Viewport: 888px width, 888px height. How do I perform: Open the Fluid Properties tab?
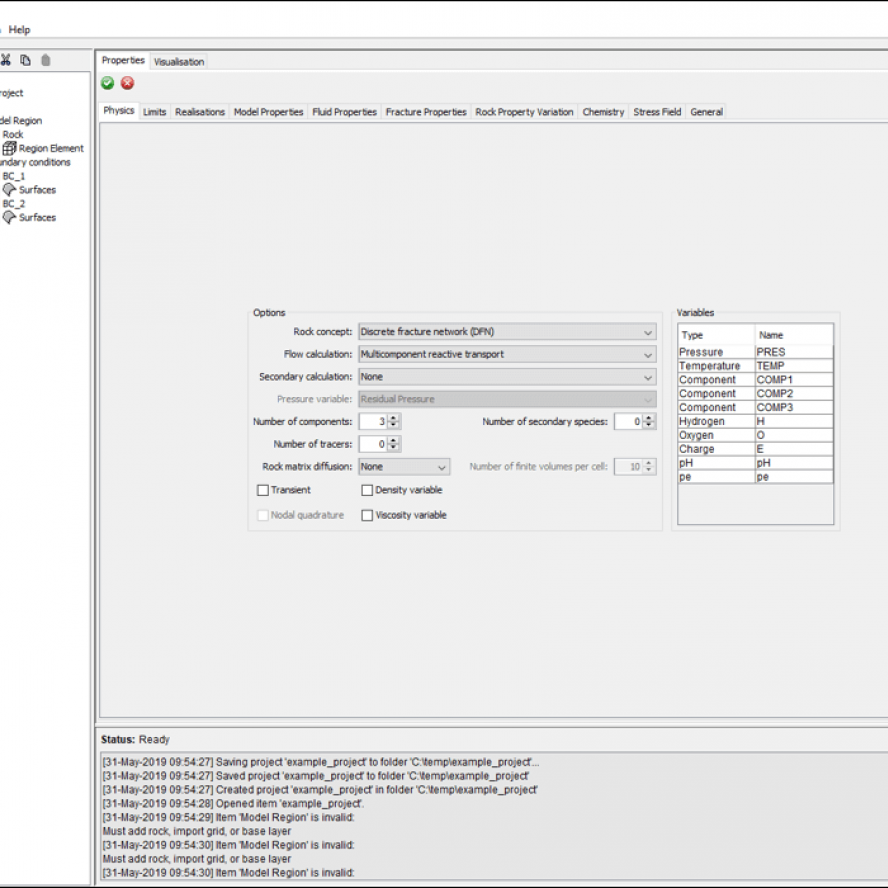pos(344,112)
